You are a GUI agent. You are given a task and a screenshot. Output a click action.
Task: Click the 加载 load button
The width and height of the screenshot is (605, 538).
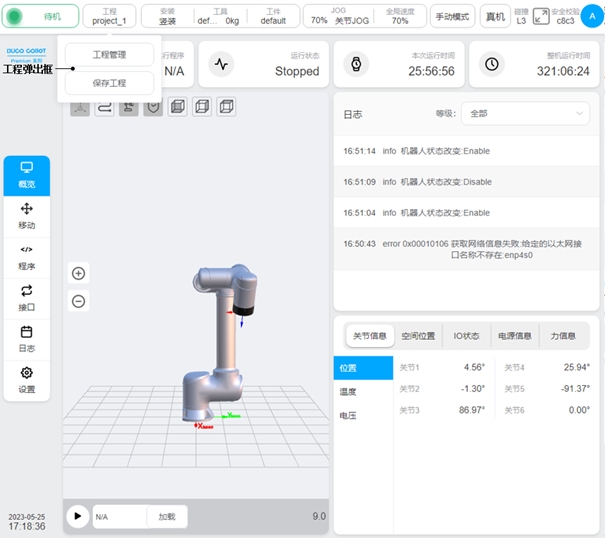(166, 516)
